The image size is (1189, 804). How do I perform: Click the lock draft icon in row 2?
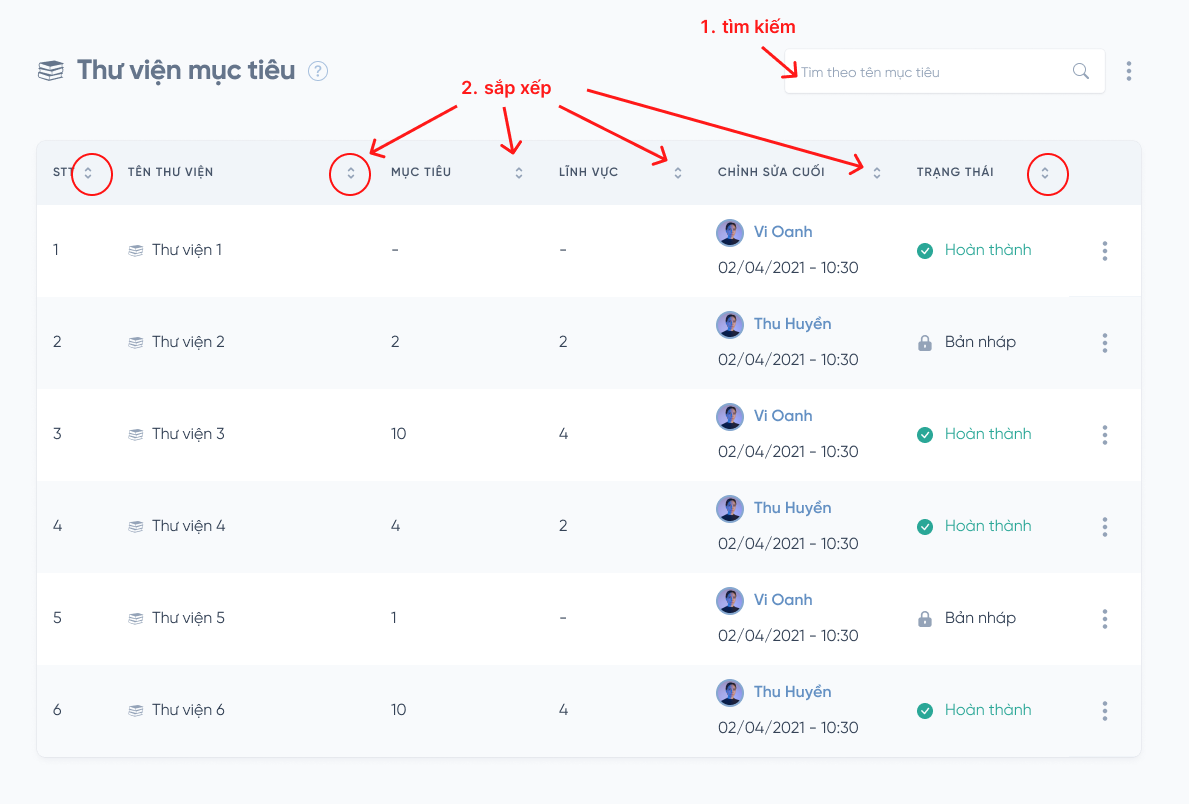tap(925, 343)
